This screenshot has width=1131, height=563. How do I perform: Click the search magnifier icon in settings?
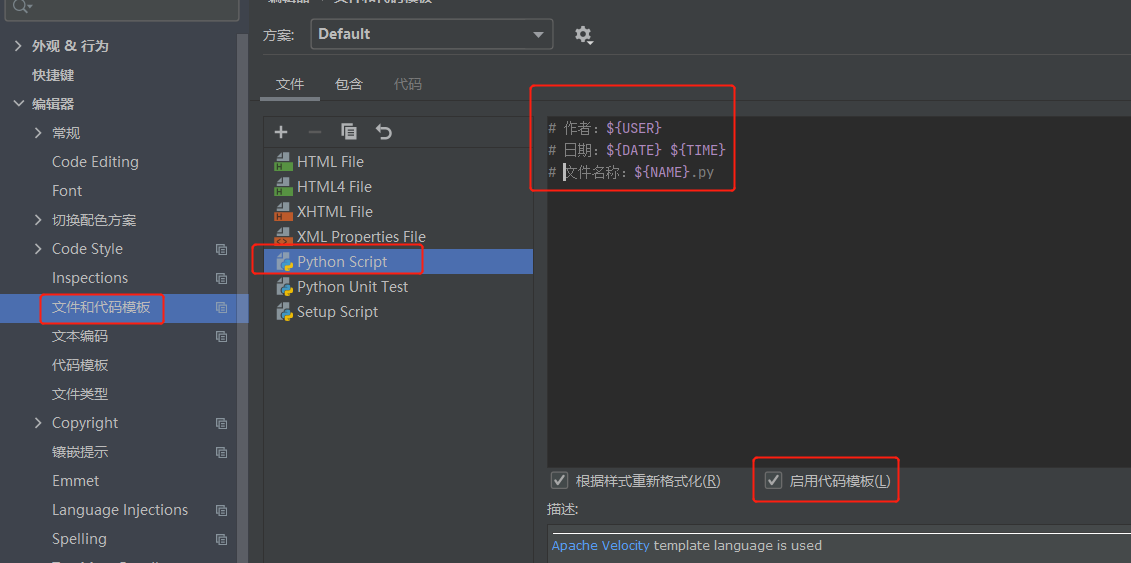point(22,6)
